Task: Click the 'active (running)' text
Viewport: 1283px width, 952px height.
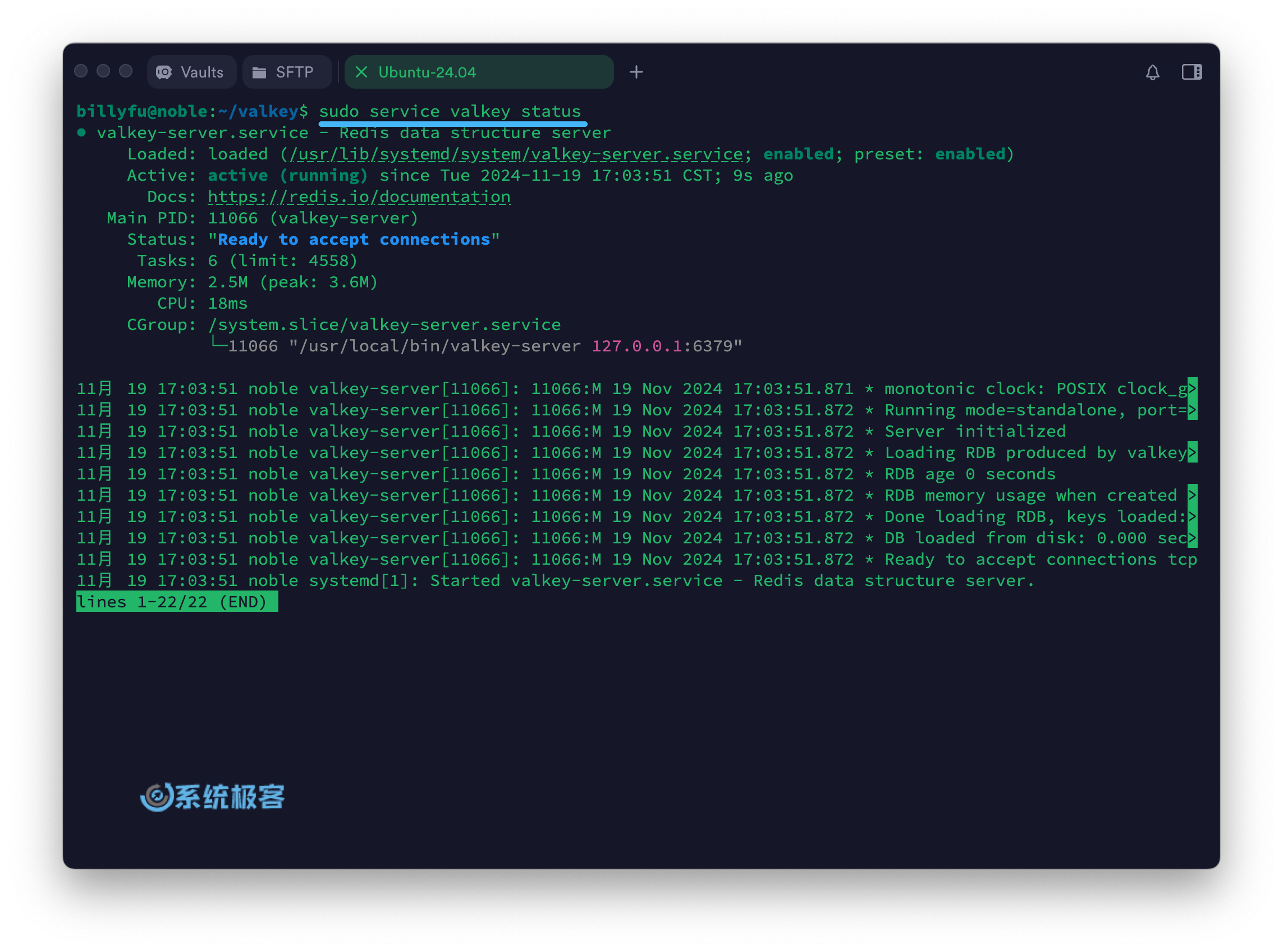Action: [x=287, y=175]
